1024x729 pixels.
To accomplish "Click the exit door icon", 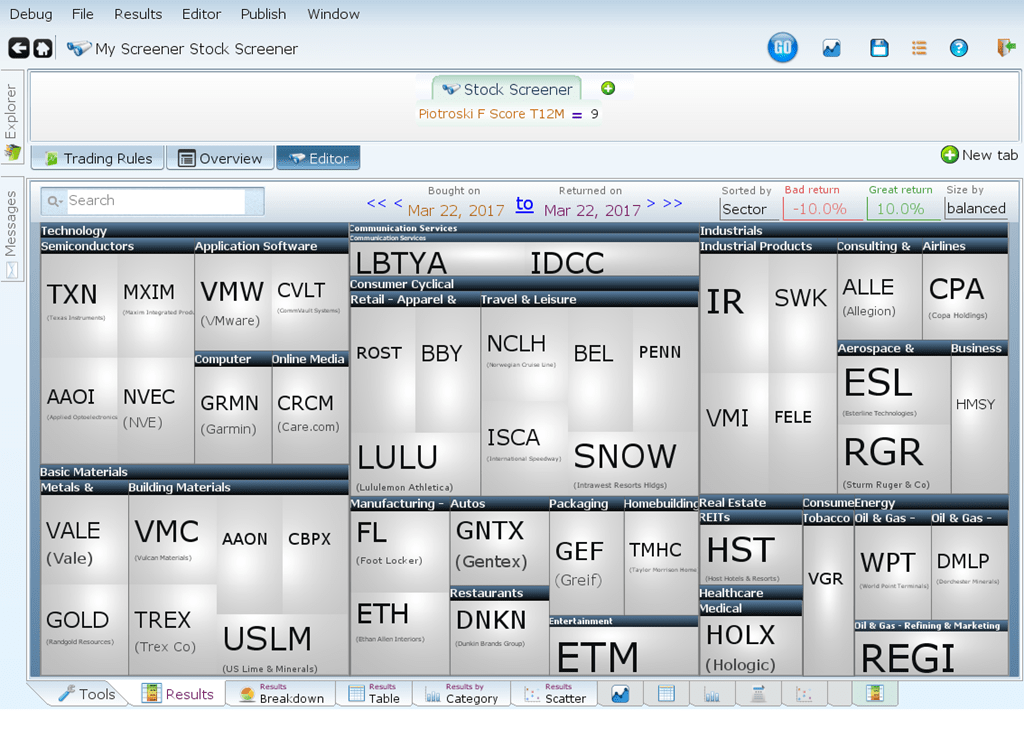I will click(1006, 47).
